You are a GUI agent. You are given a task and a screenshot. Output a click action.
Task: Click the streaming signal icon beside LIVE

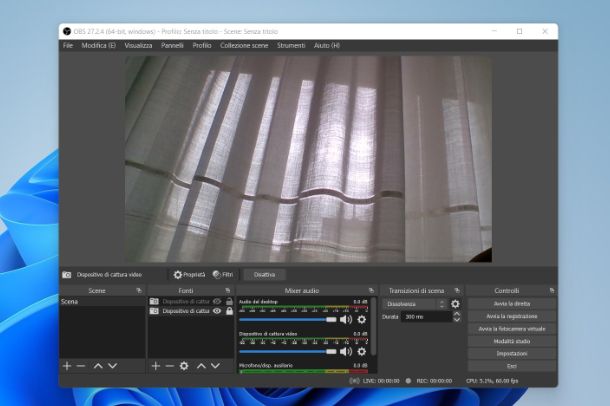coord(354,381)
